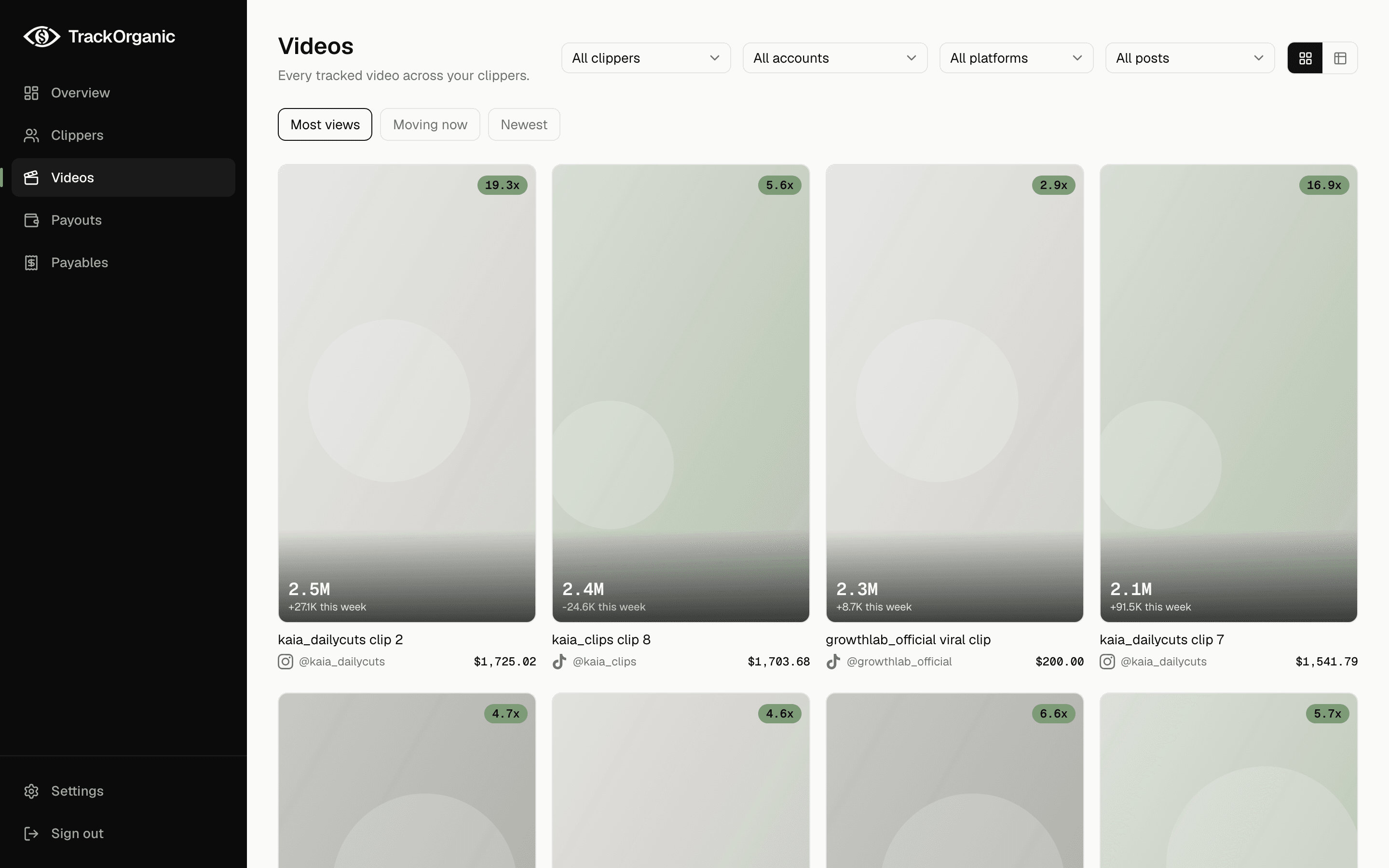Switch to grid view layout
The width and height of the screenshot is (1389, 868).
point(1305,58)
